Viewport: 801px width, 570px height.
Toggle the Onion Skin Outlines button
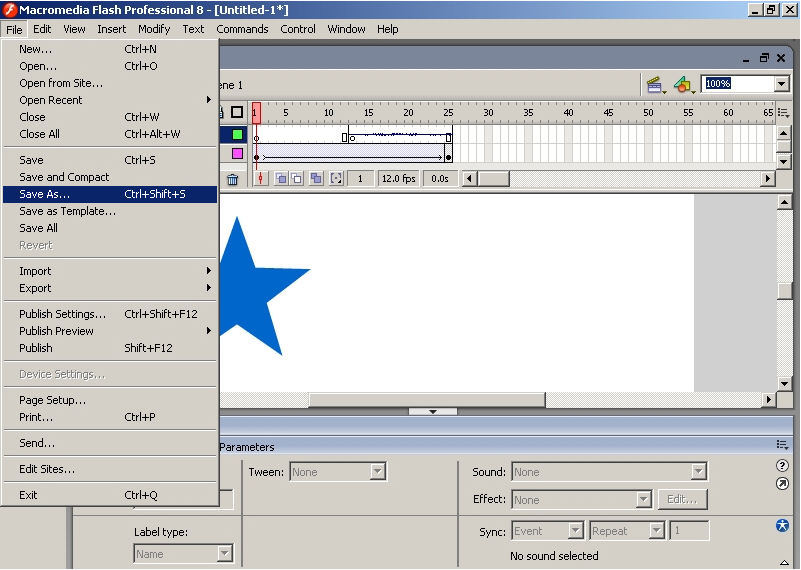tap(296, 178)
